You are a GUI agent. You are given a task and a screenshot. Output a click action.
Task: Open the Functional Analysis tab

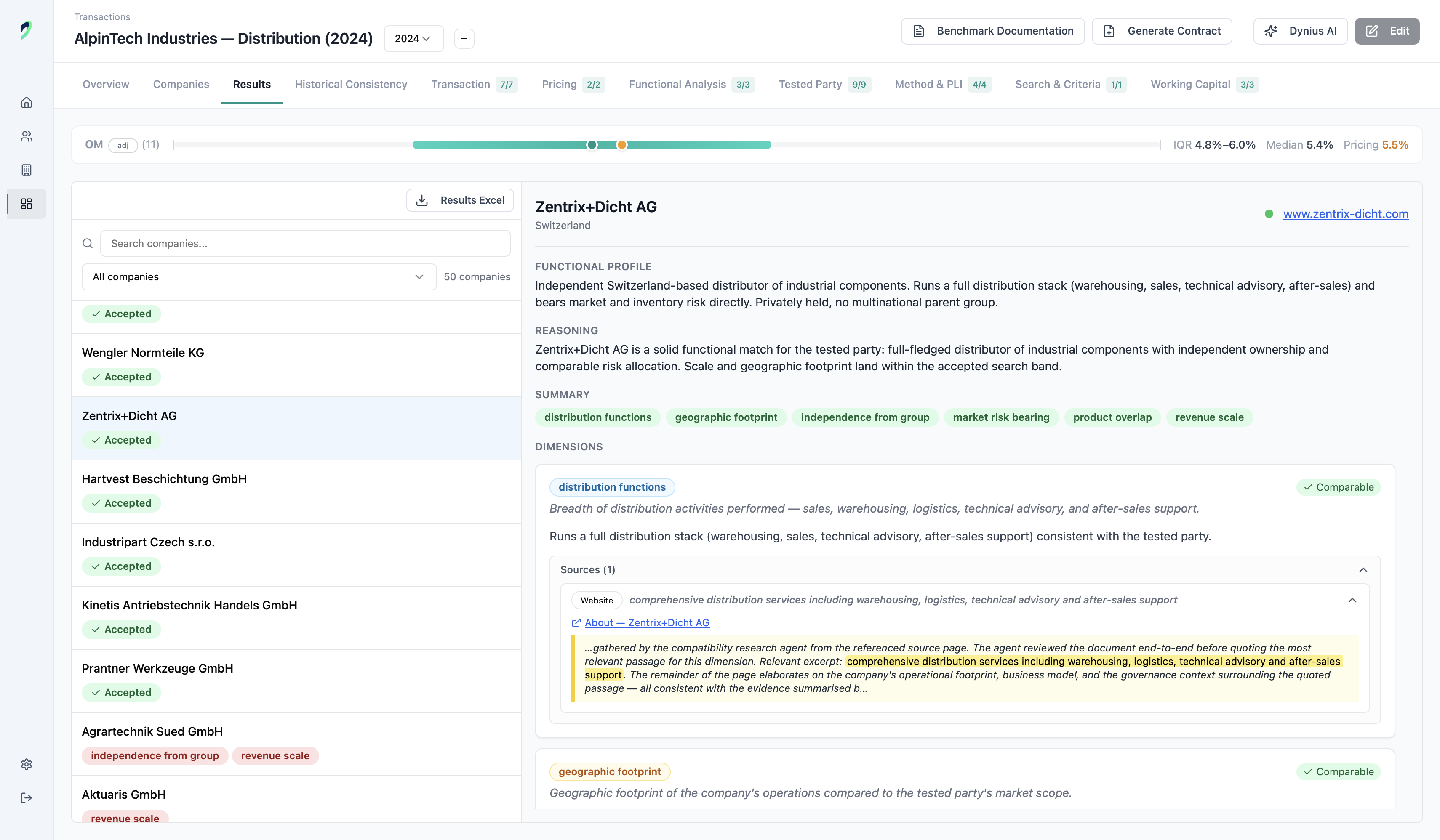(691, 85)
